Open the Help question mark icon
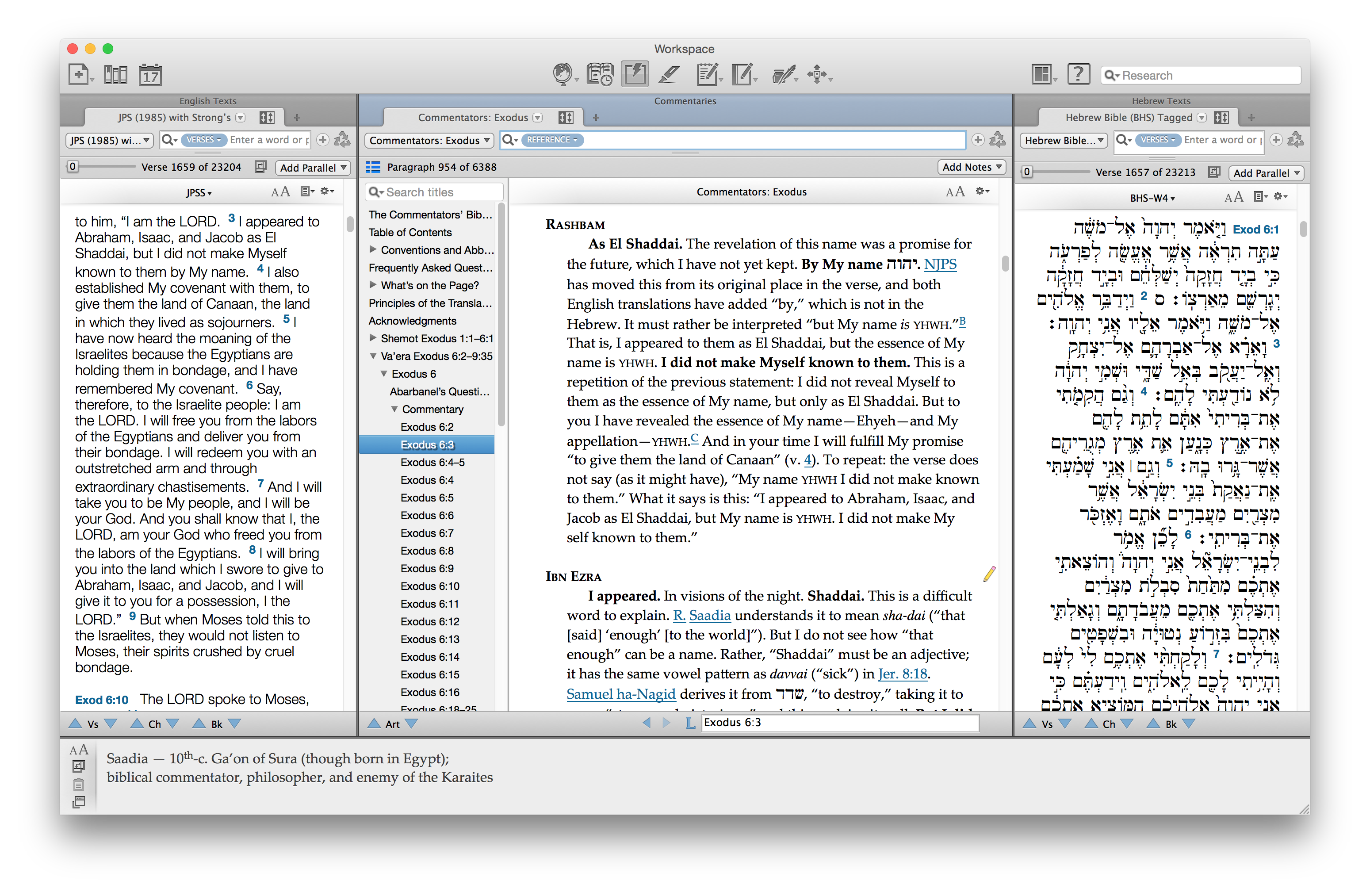Viewport: 1370px width, 896px height. (x=1079, y=74)
